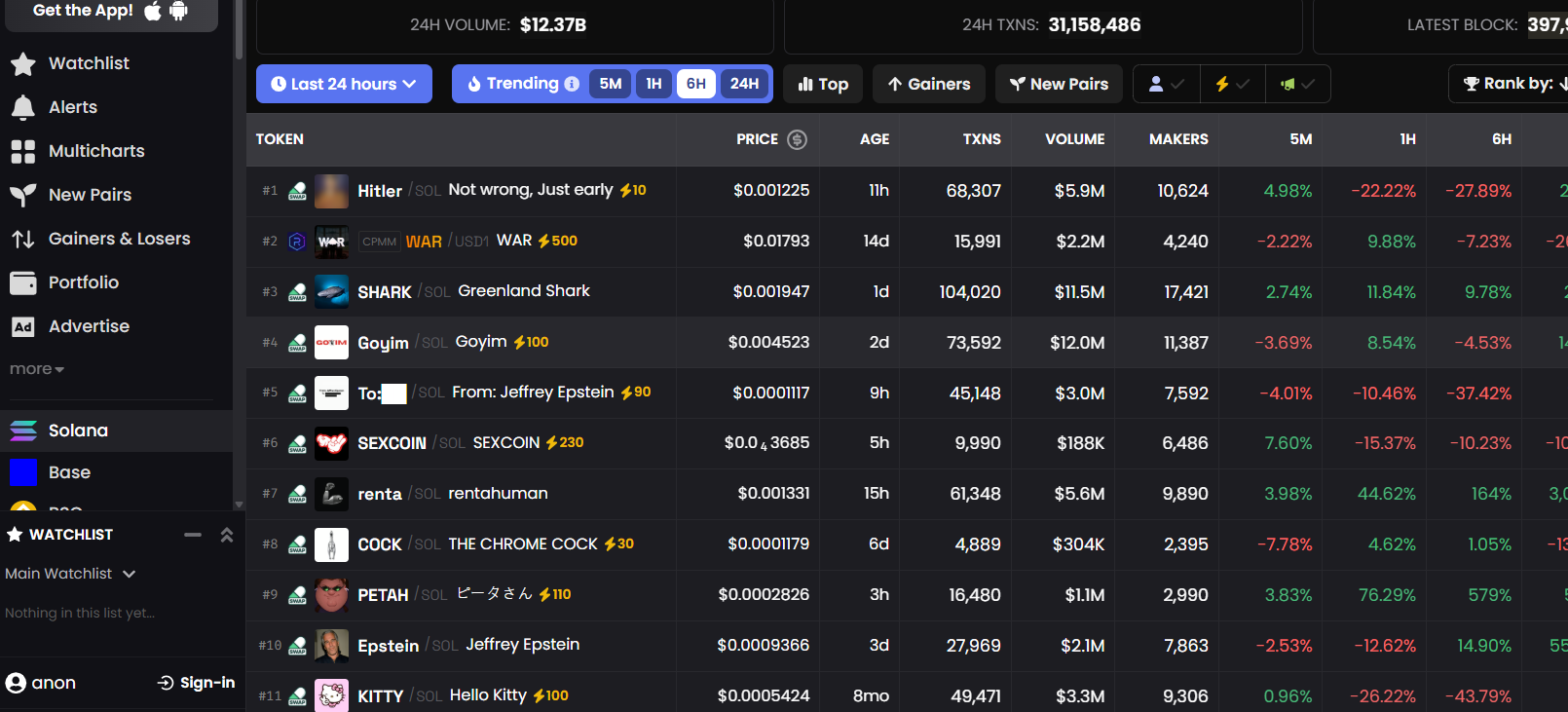Select 6H trending timeframe

pyautogui.click(x=696, y=84)
